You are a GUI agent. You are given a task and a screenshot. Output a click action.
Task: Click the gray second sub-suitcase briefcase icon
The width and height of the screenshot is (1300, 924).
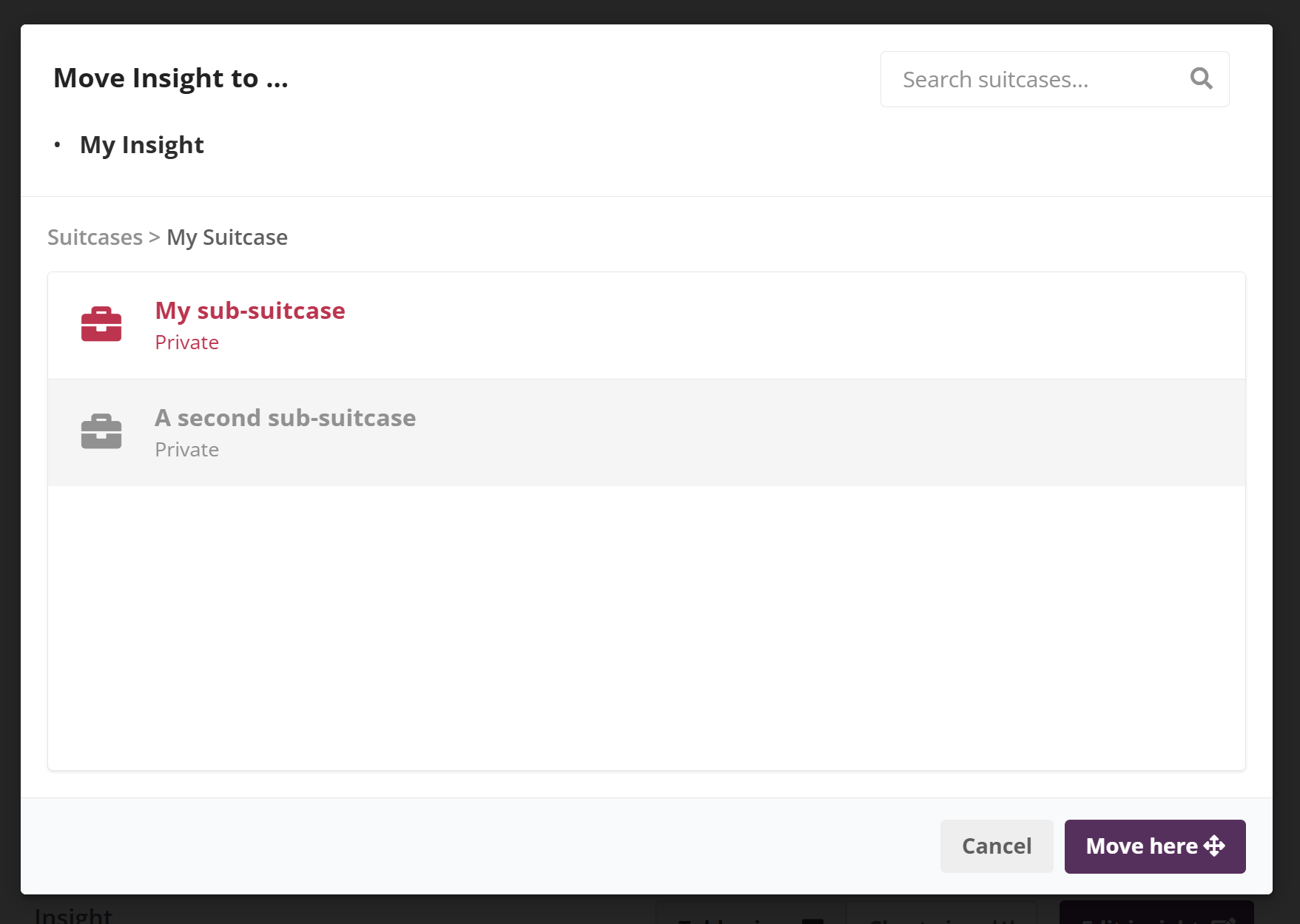click(x=101, y=431)
